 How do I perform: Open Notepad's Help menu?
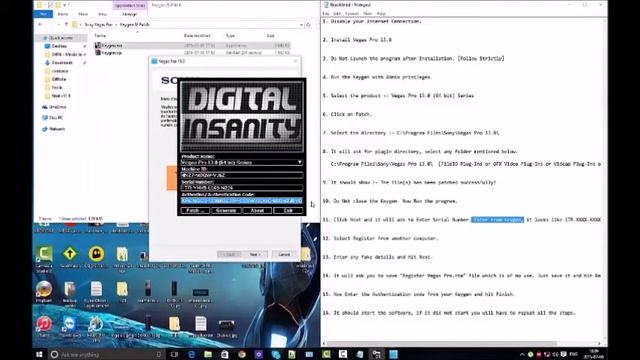(x=381, y=13)
